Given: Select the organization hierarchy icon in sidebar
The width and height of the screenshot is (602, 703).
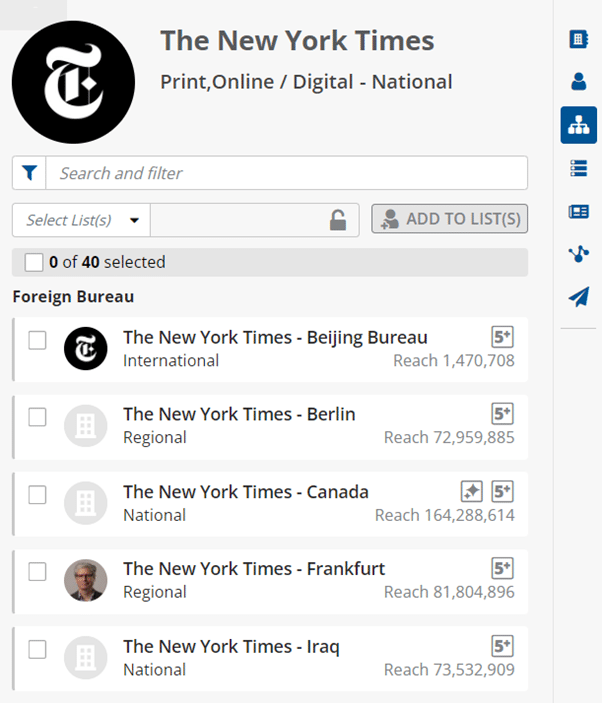Looking at the screenshot, I should (x=578, y=125).
